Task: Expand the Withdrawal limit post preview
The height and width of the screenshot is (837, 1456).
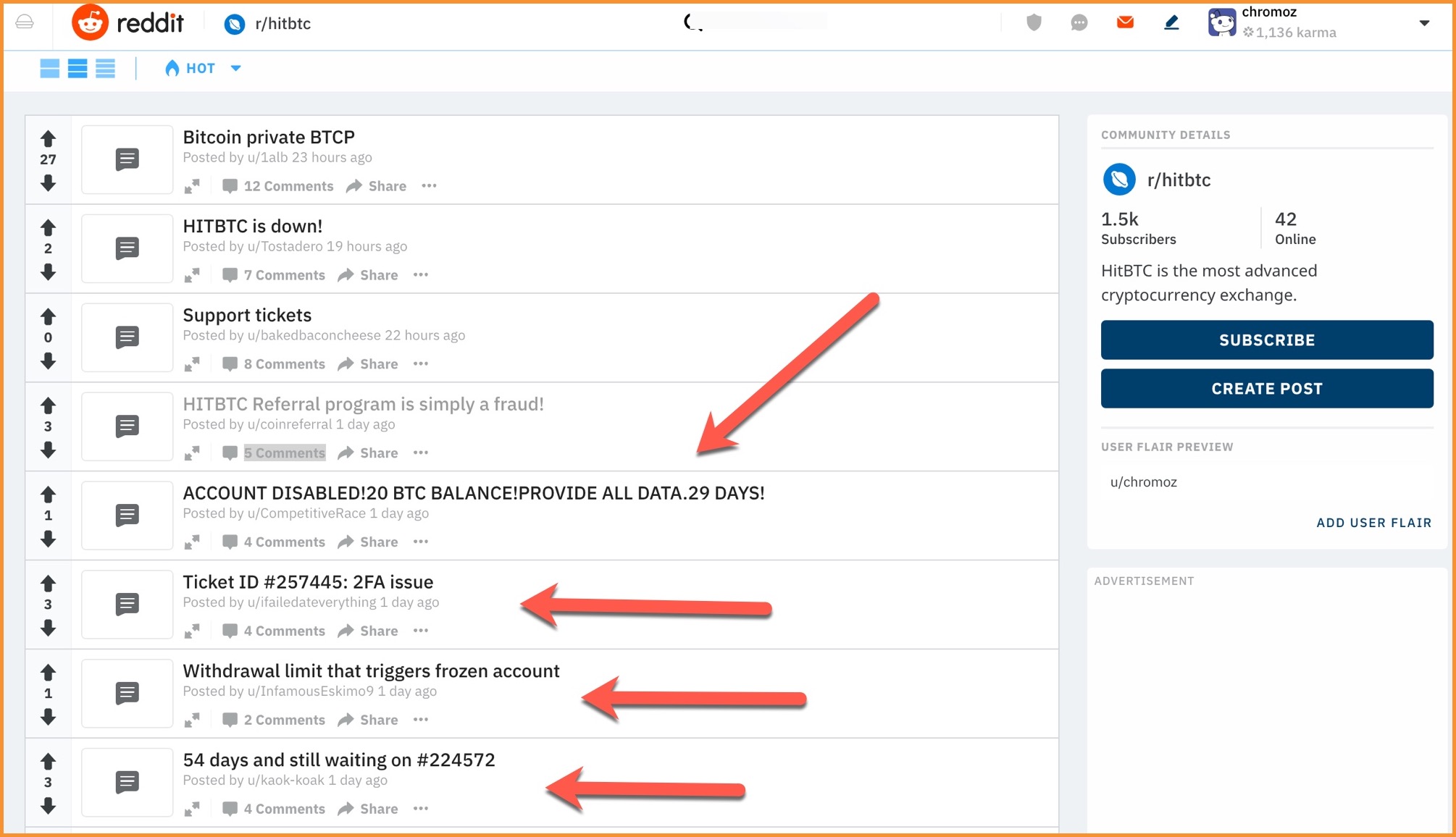Action: tap(192, 720)
